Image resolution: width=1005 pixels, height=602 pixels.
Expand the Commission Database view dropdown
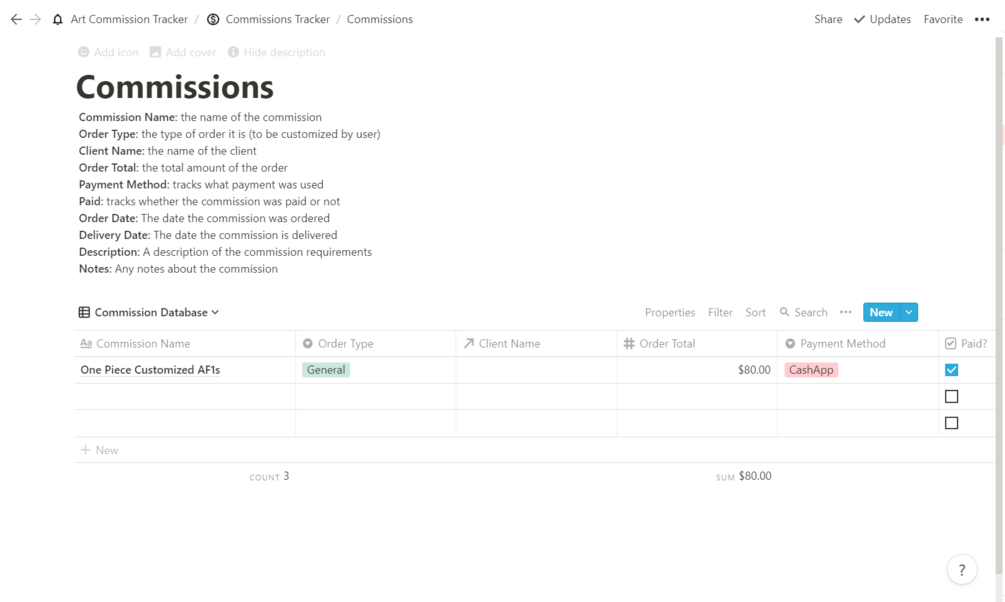(x=215, y=312)
